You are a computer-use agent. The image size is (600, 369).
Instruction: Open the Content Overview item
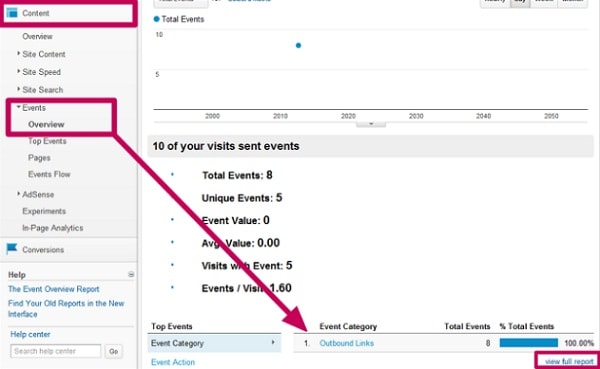38,36
